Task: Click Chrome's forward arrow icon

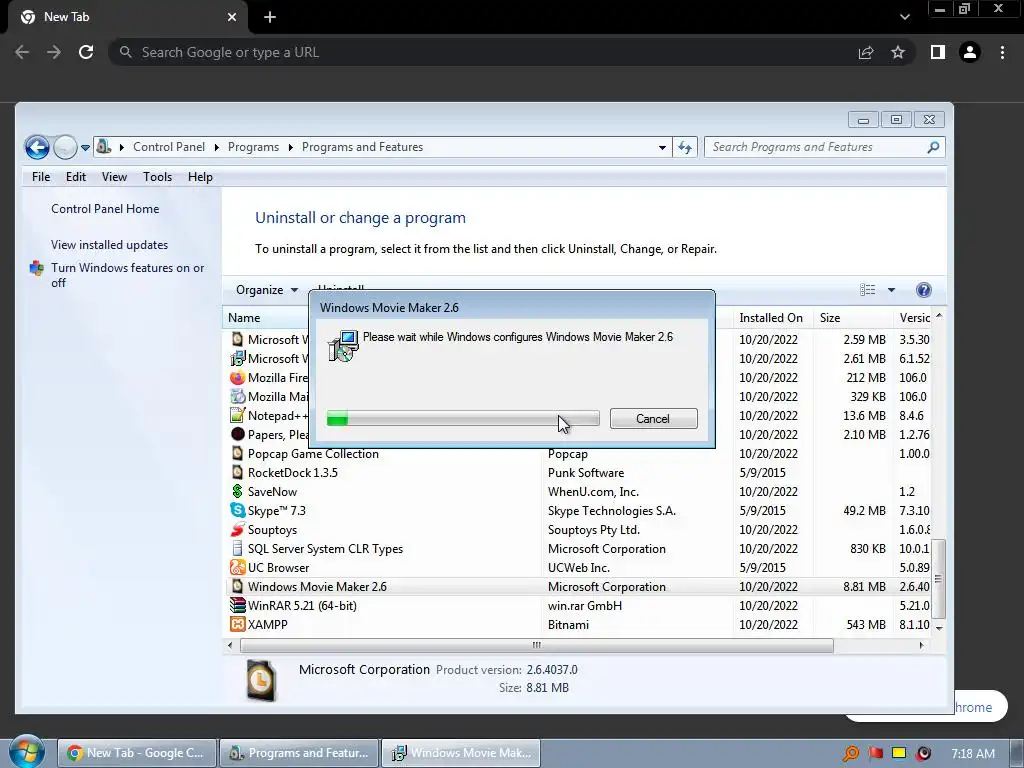Action: coord(54,52)
